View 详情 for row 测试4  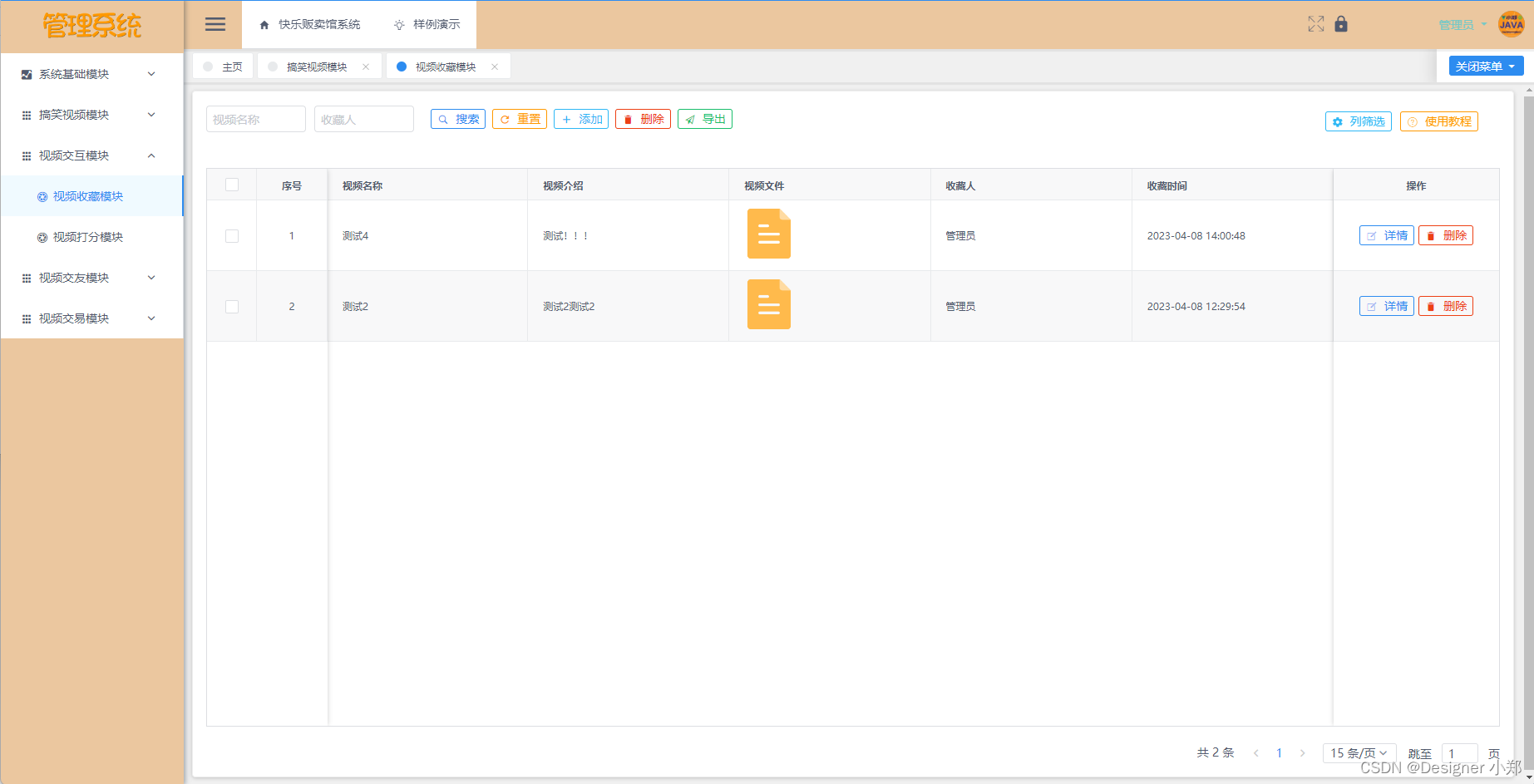point(1387,235)
